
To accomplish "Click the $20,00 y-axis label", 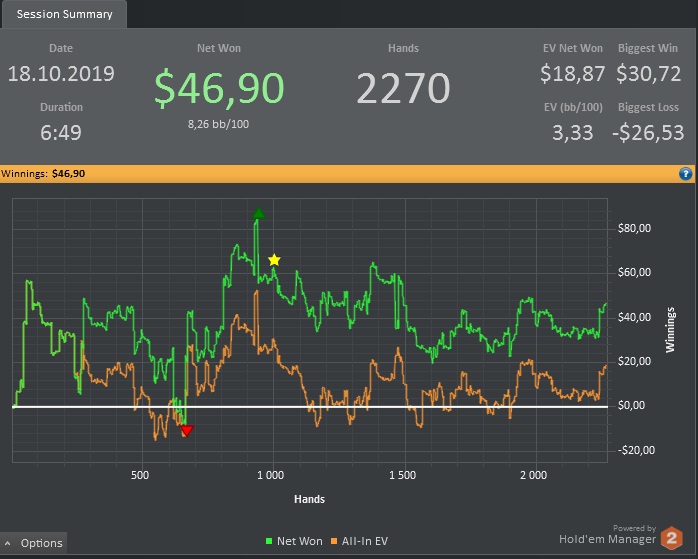I will [634, 361].
